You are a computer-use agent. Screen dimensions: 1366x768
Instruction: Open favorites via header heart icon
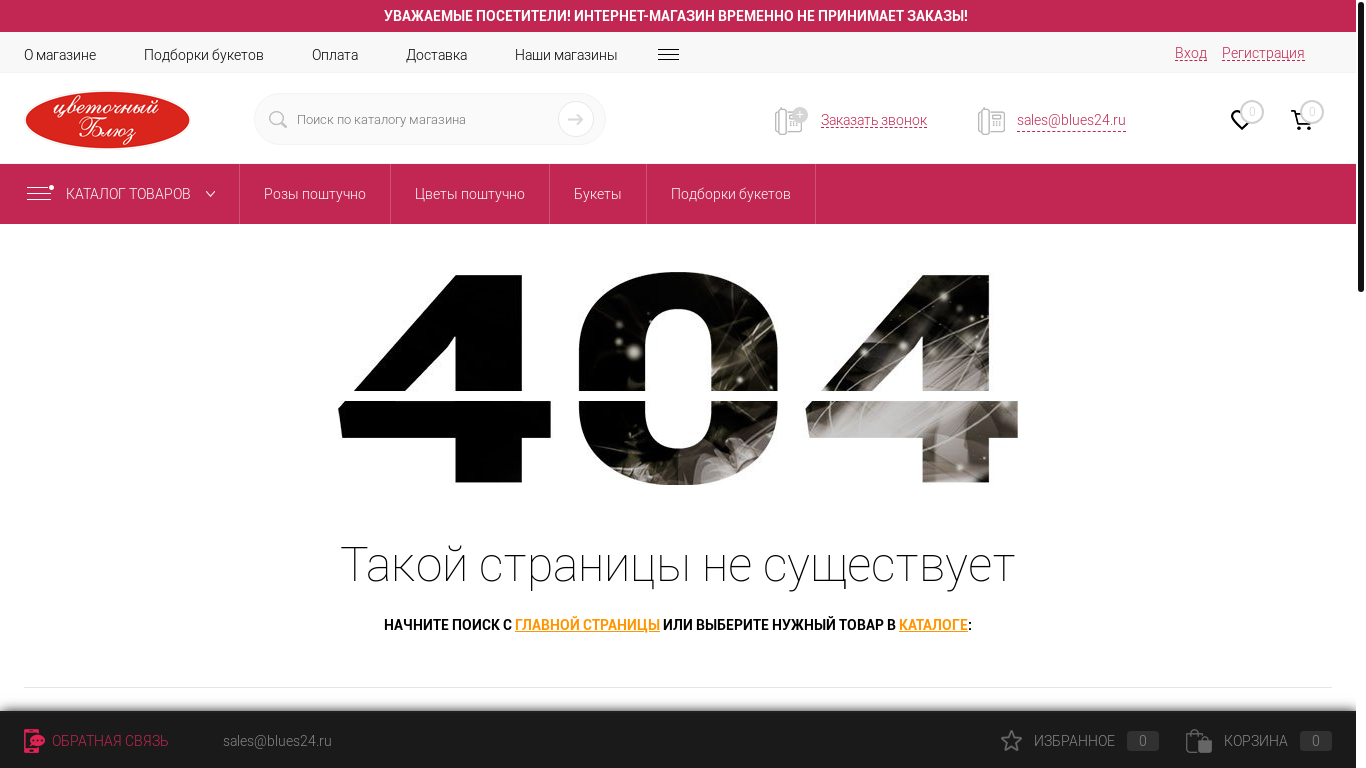[x=1241, y=120]
